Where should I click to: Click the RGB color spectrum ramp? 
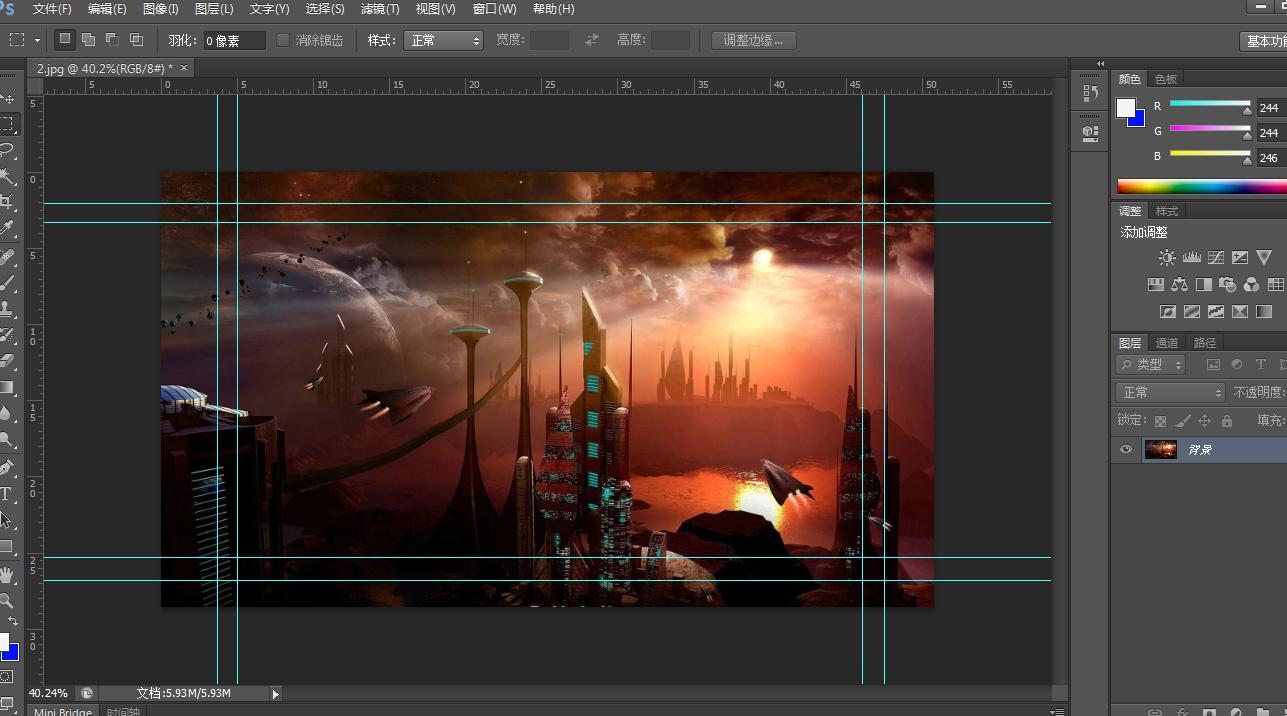point(1201,186)
